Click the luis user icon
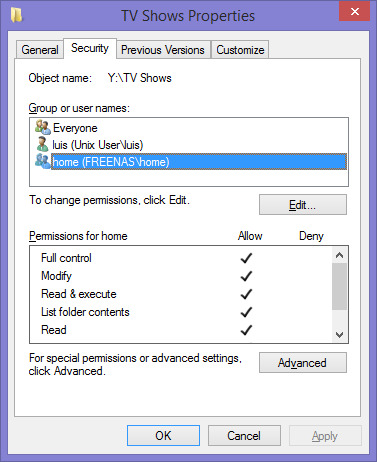377x462 pixels. [42, 144]
